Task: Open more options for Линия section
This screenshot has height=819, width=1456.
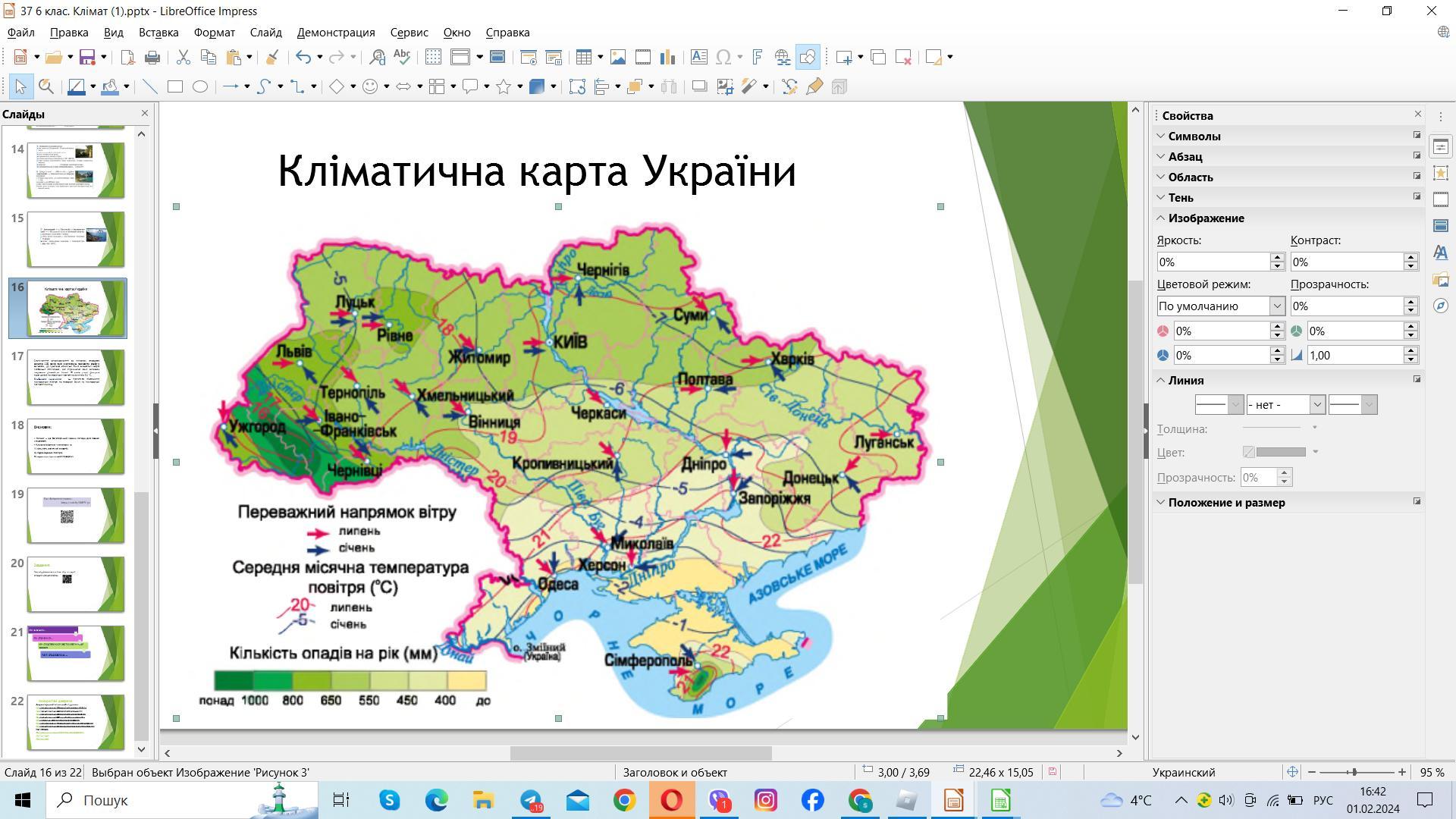Action: tap(1417, 379)
